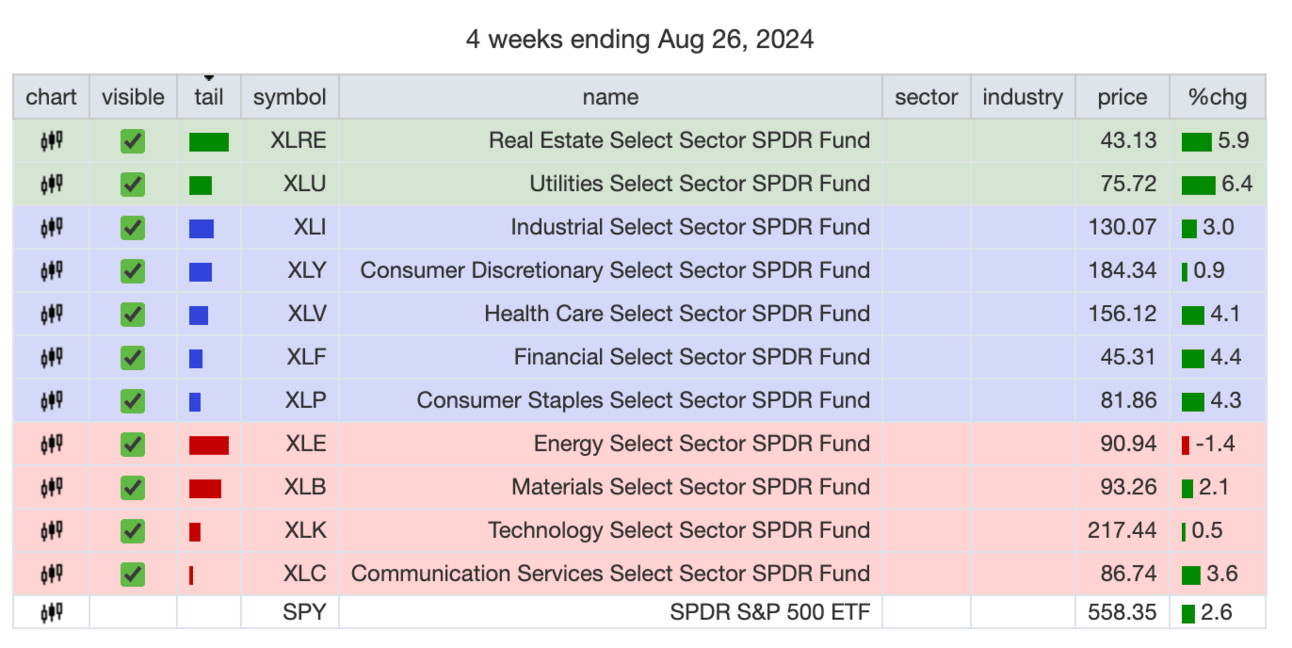Select the XLP symbol link
This screenshot has width=1292, height=648.
point(306,400)
